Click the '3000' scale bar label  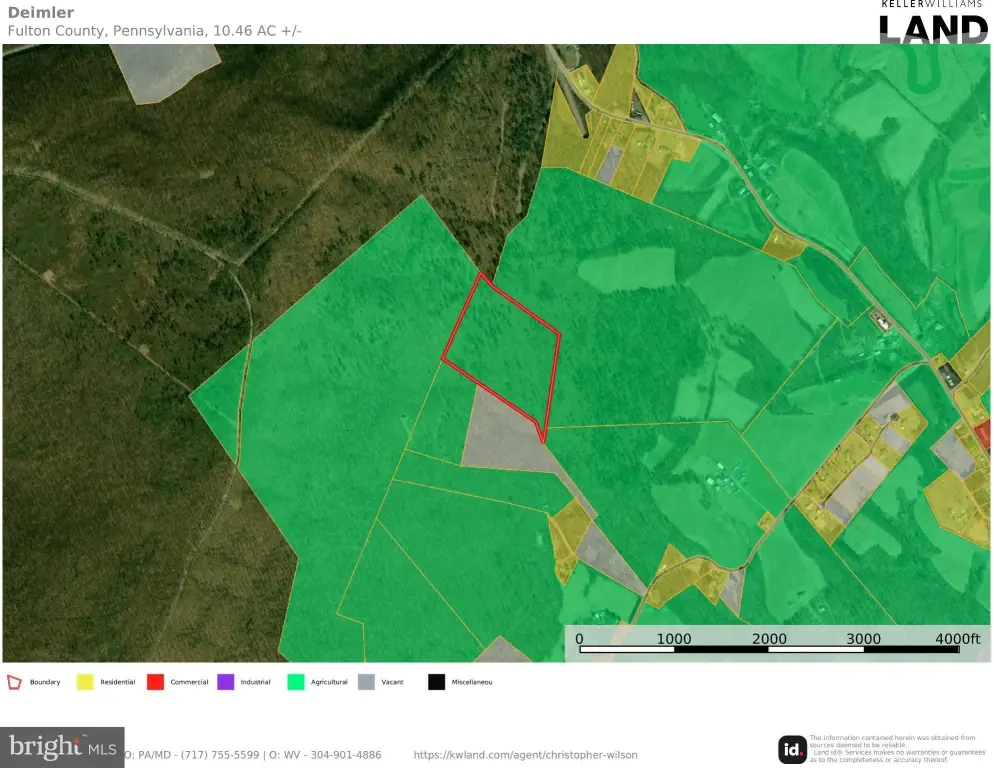click(x=863, y=639)
